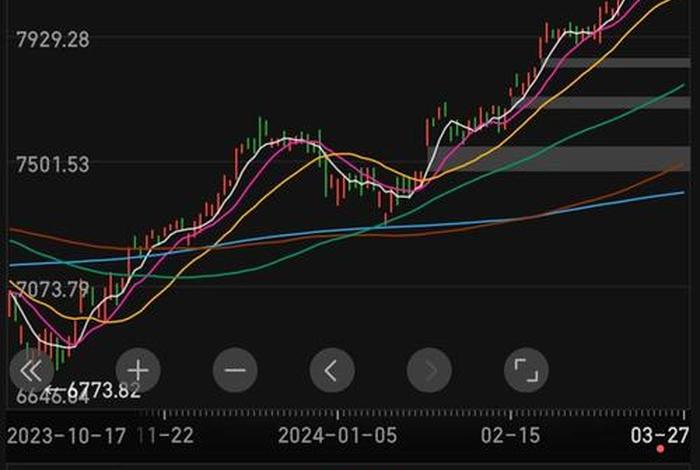The height and width of the screenshot is (470, 700).
Task: Click the red dot below 03-27
Action: click(660, 449)
